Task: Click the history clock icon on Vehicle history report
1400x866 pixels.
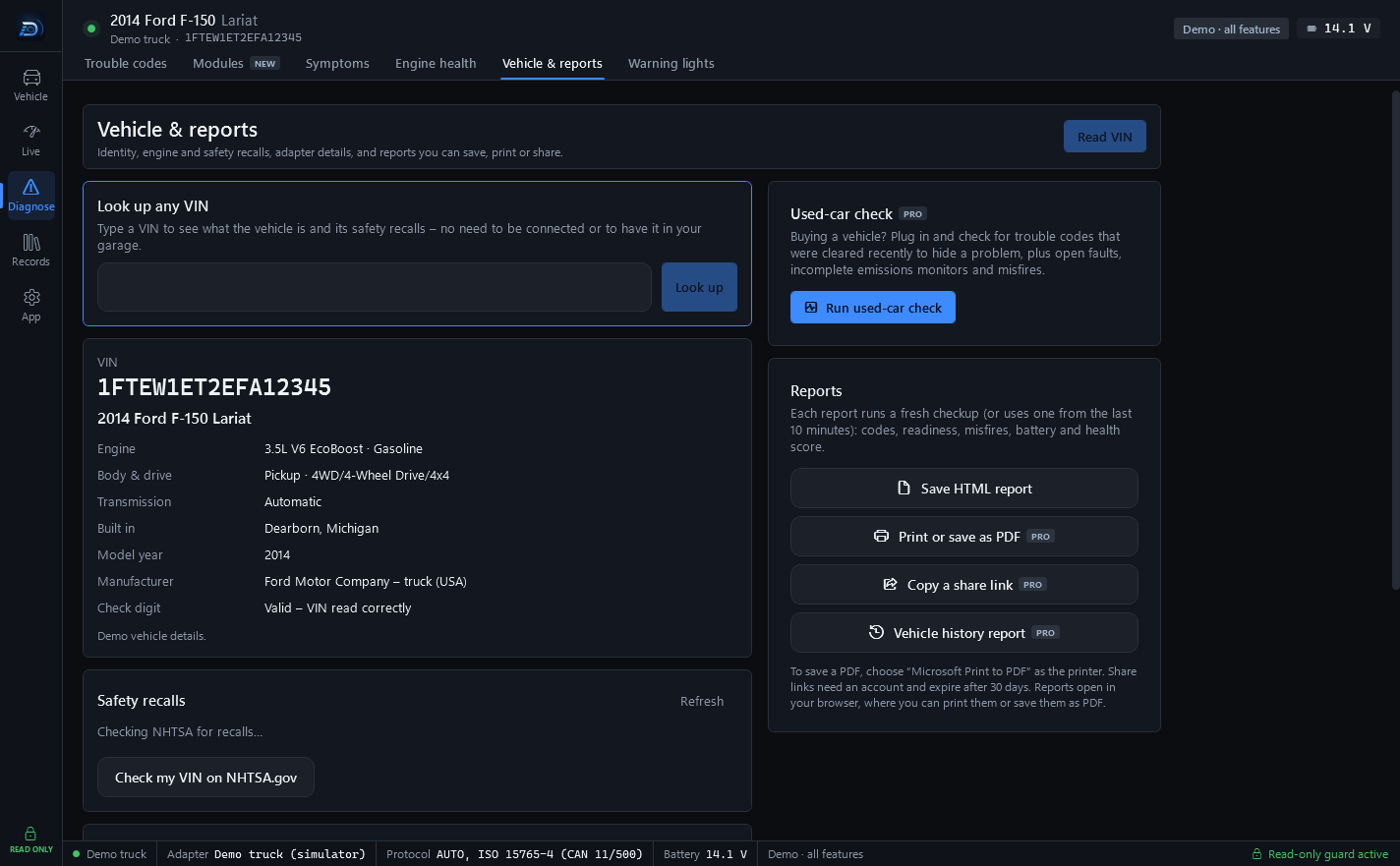Action: [x=876, y=632]
